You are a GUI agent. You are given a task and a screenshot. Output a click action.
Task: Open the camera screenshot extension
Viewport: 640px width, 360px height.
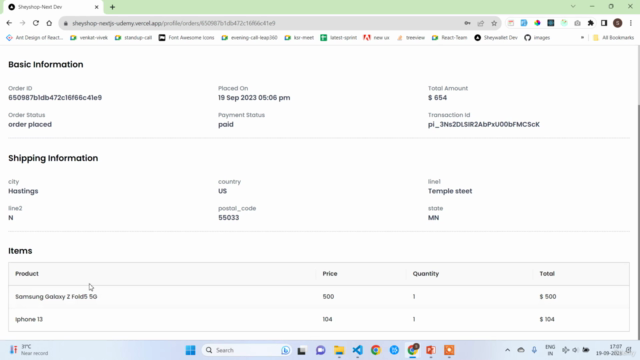(577, 23)
